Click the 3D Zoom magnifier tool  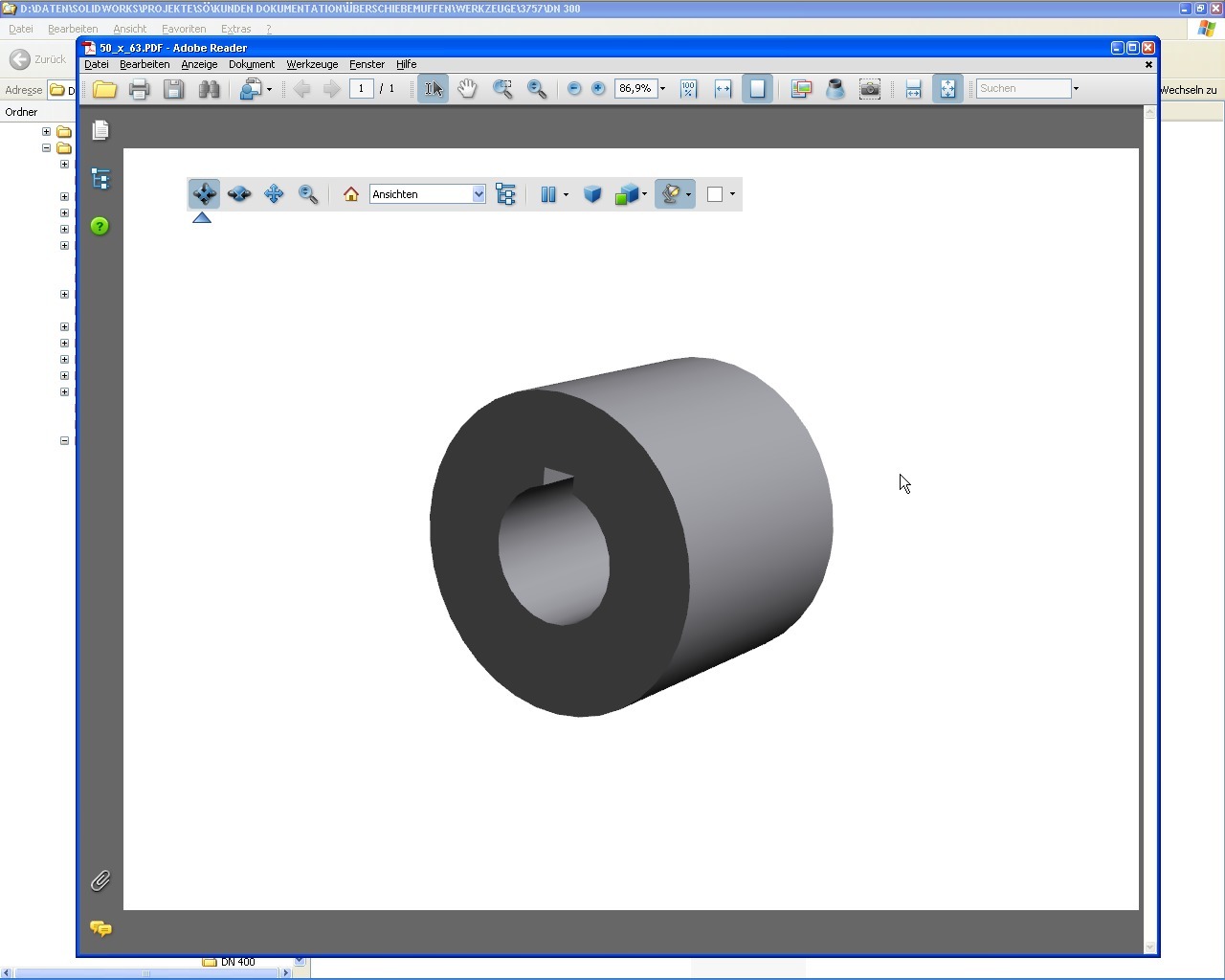(308, 194)
